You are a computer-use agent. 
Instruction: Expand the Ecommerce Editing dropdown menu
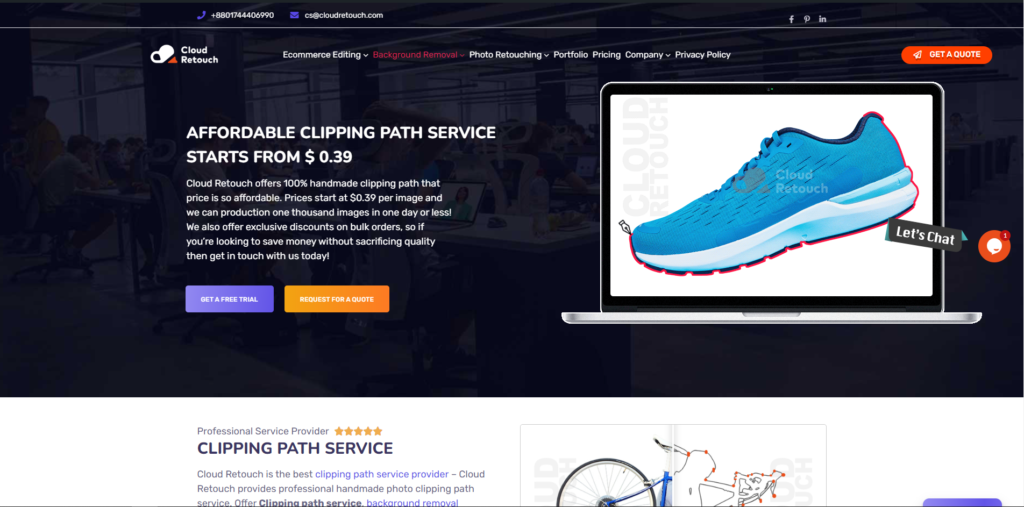pos(325,55)
